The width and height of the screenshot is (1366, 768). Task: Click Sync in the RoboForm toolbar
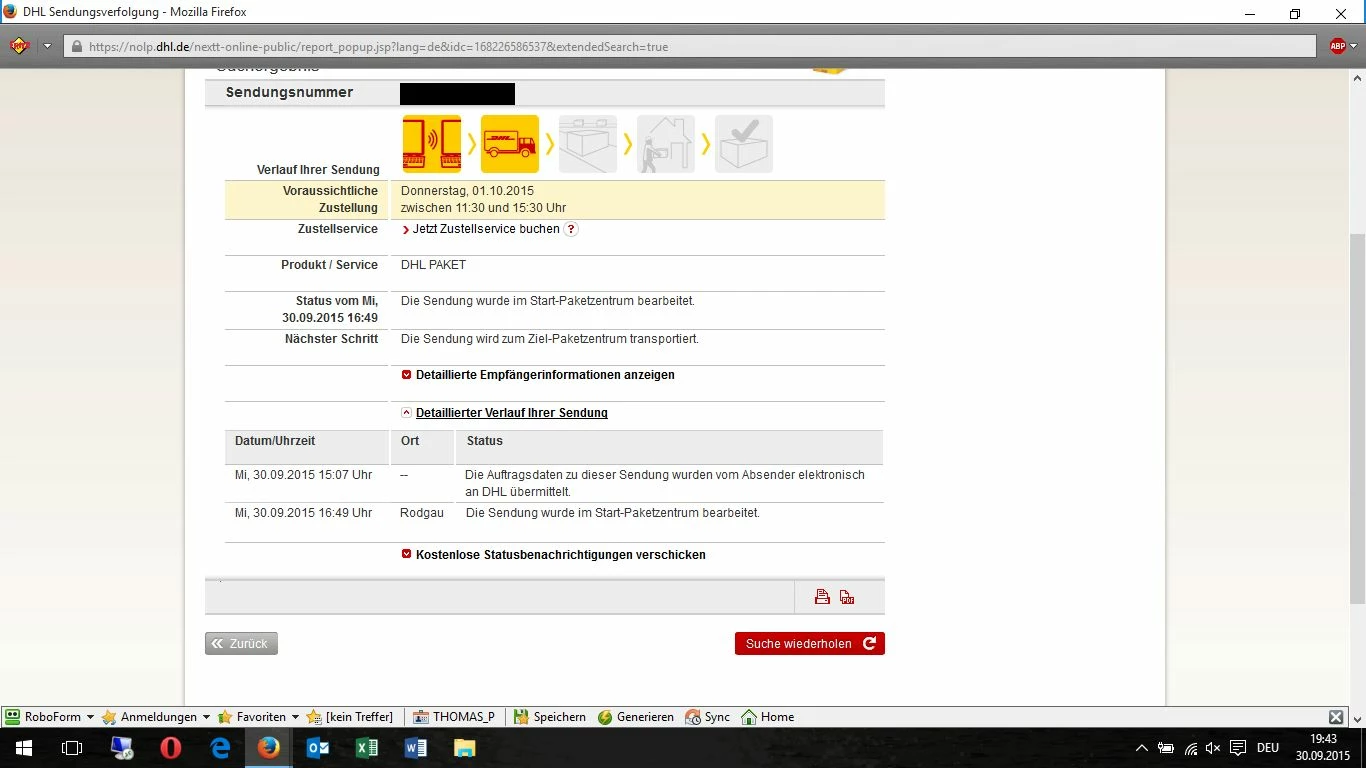tap(708, 717)
